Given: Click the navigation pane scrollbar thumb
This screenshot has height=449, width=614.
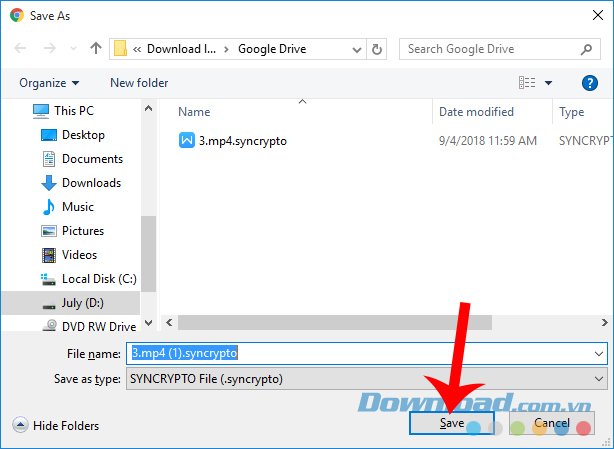Looking at the screenshot, I should [148, 254].
